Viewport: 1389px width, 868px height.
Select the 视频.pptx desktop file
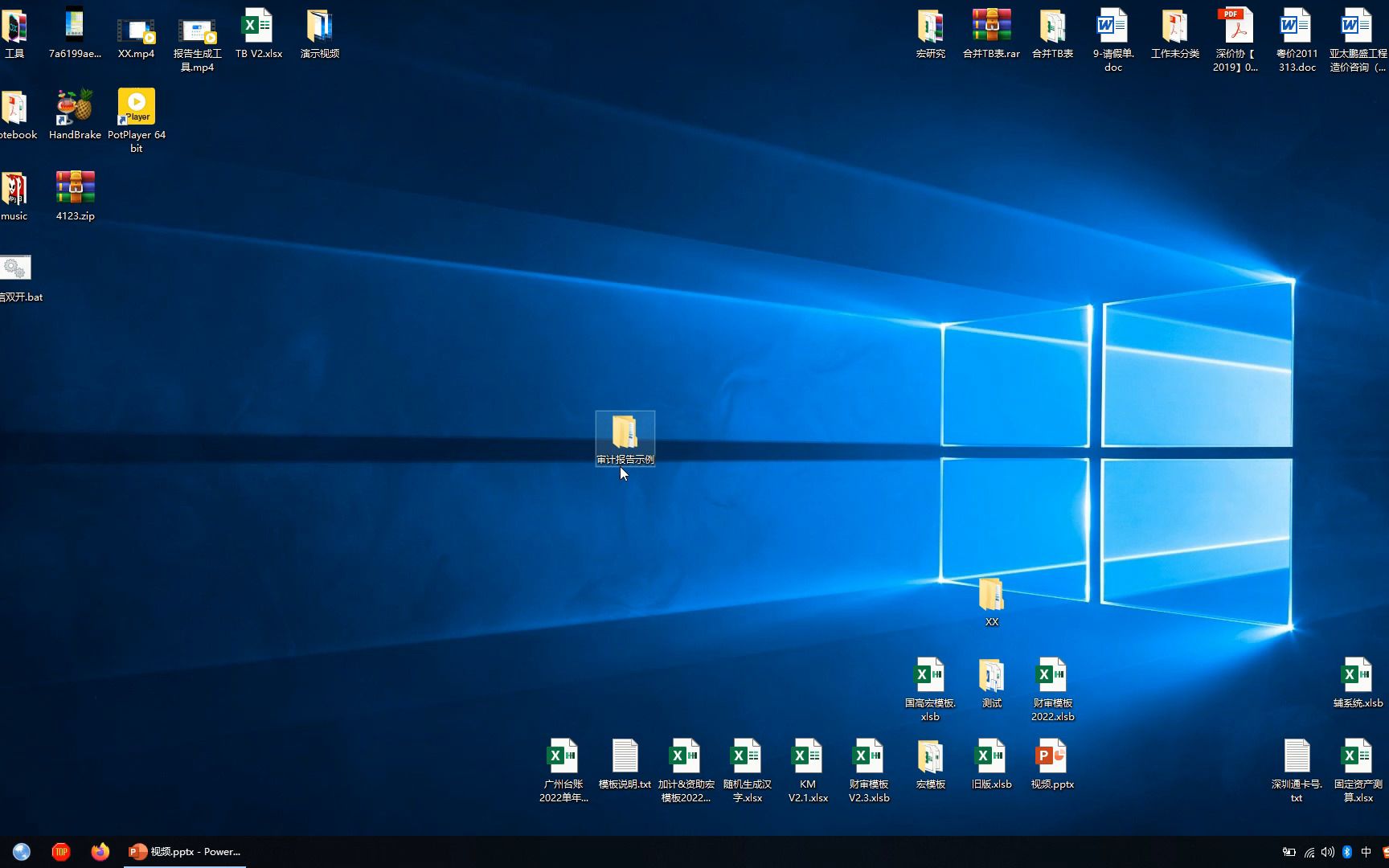(x=1052, y=764)
